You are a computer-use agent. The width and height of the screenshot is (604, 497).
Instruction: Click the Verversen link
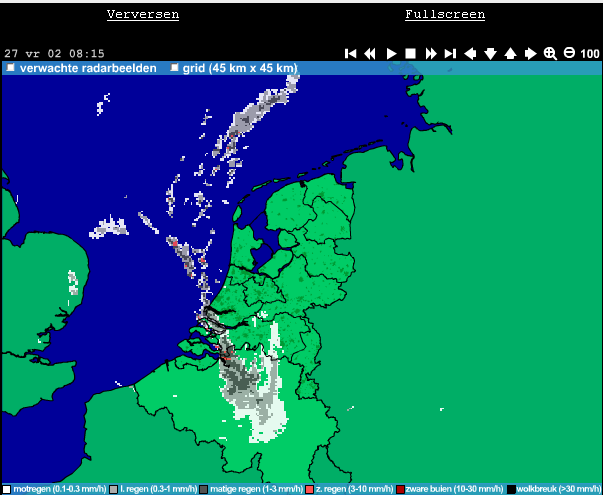pos(143,15)
